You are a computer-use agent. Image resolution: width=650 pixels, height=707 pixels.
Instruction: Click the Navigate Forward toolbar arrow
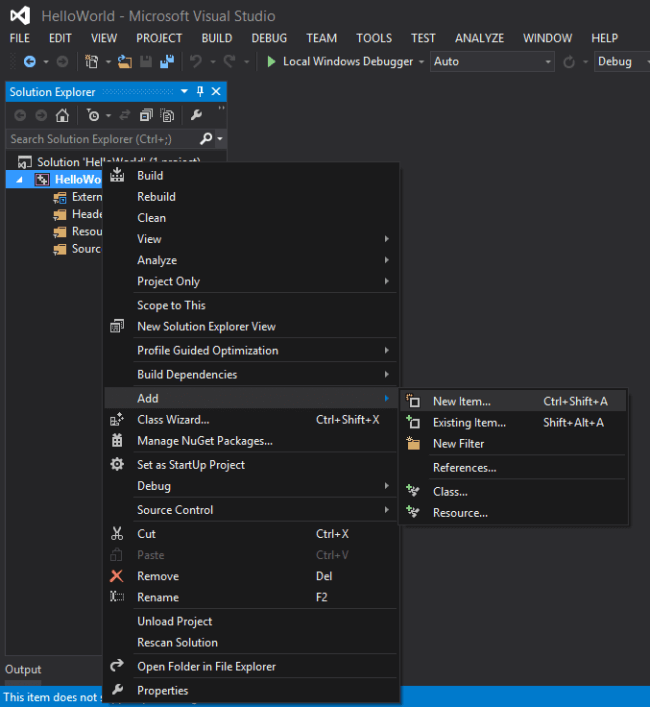pyautogui.click(x=62, y=61)
